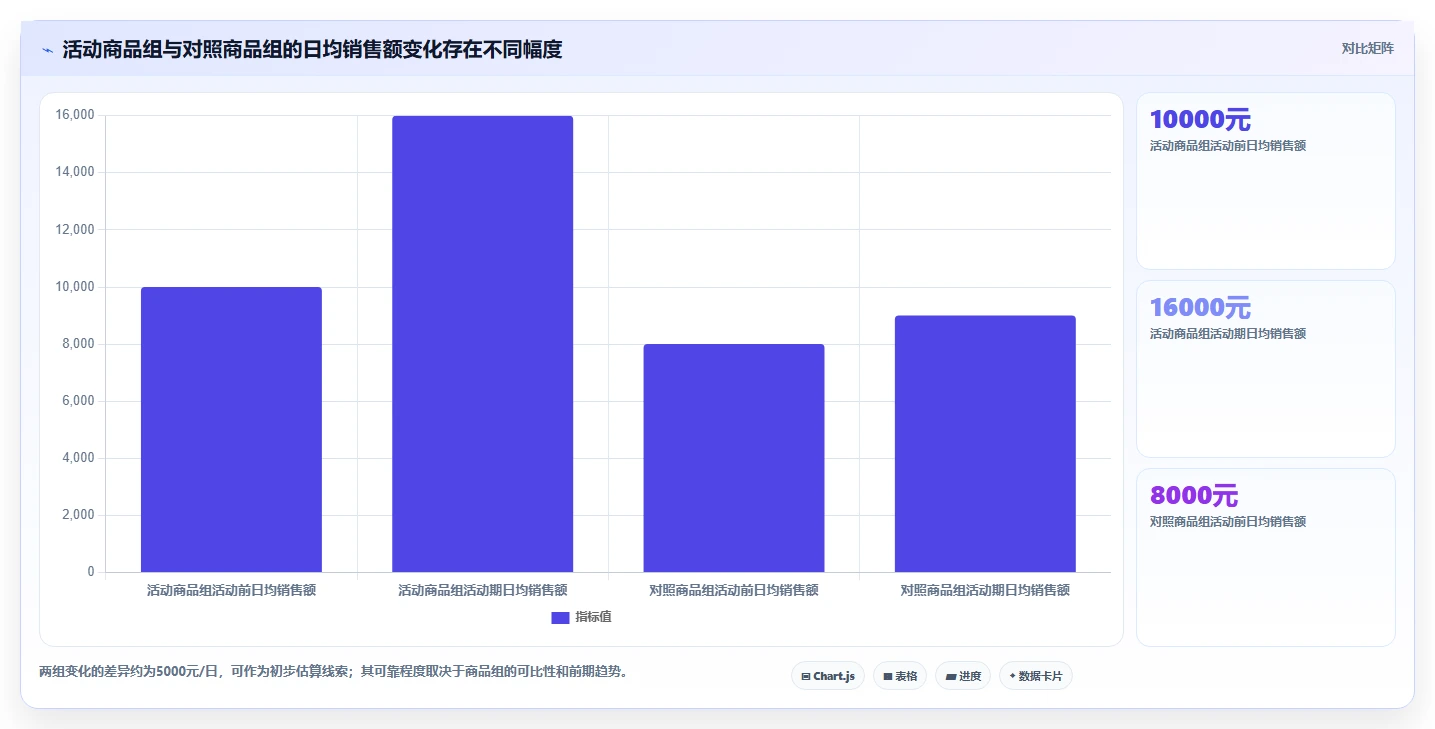Click the 数据卡片 tag pill
This screenshot has width=1435, height=729.
click(x=1036, y=676)
